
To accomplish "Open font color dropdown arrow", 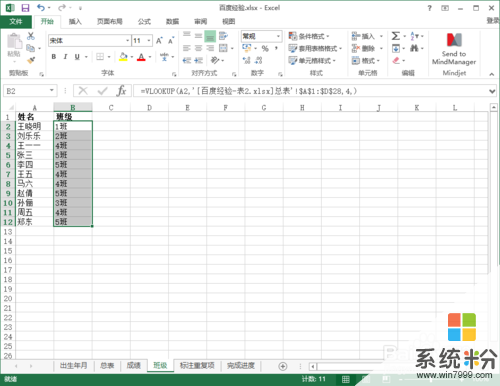I will click(x=150, y=57).
